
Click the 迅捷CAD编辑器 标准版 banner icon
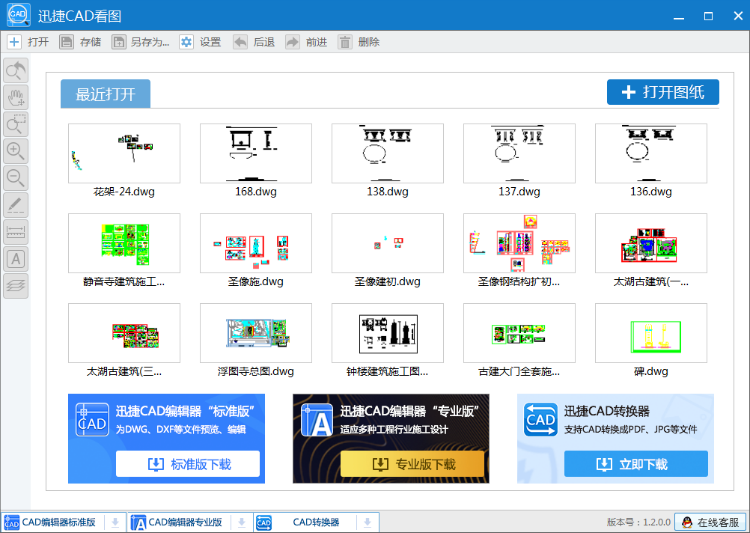pyautogui.click(x=92, y=420)
